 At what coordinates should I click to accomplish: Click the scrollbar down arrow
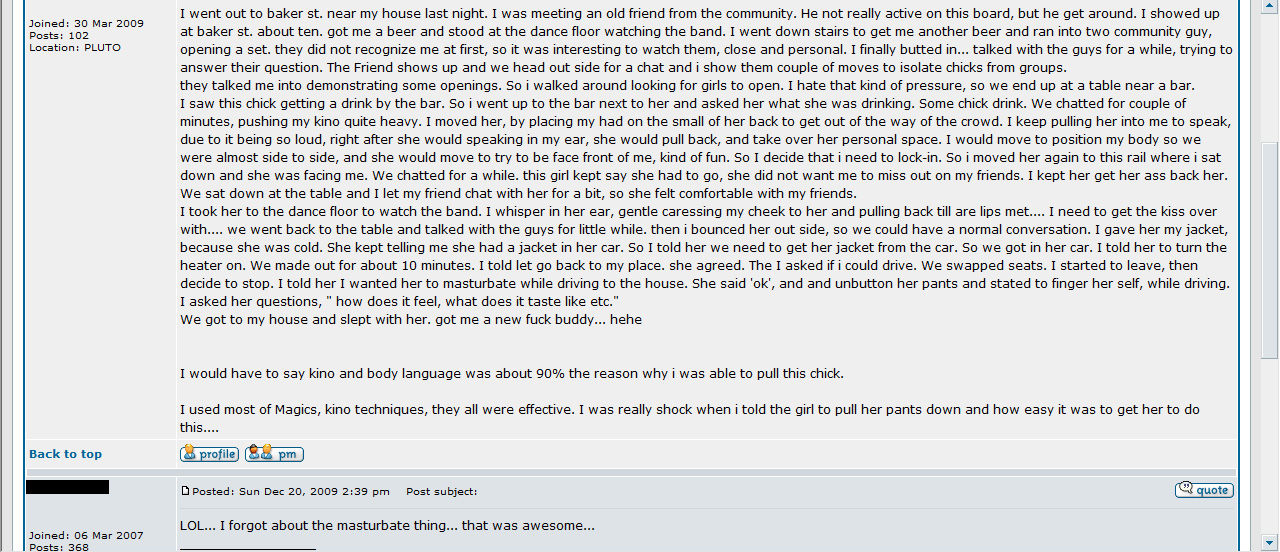[1270, 542]
